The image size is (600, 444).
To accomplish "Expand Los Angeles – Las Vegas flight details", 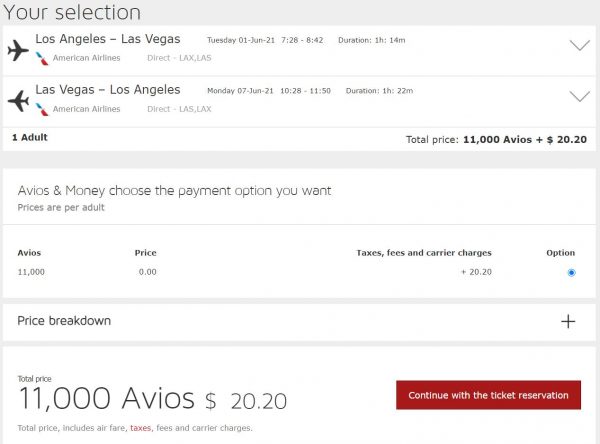I will pos(578,46).
